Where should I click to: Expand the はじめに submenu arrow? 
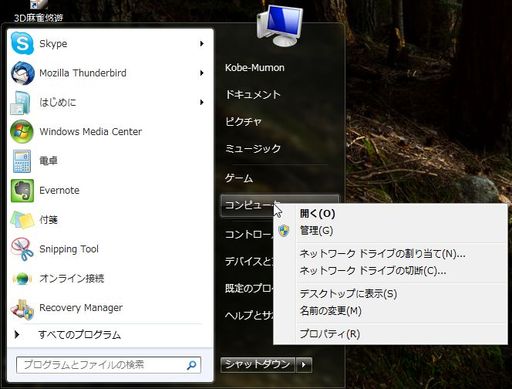click(x=202, y=102)
